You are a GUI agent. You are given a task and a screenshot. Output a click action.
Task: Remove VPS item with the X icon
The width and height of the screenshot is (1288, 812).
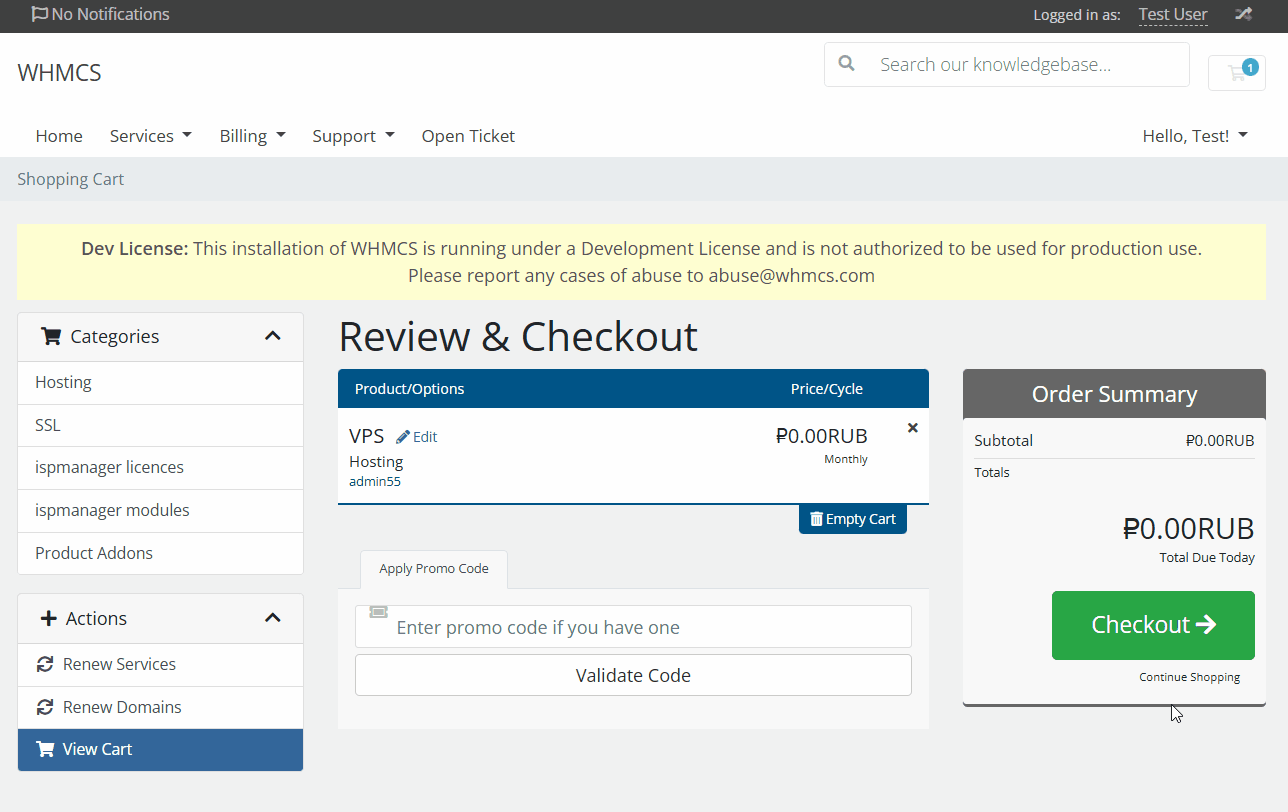coord(912,428)
